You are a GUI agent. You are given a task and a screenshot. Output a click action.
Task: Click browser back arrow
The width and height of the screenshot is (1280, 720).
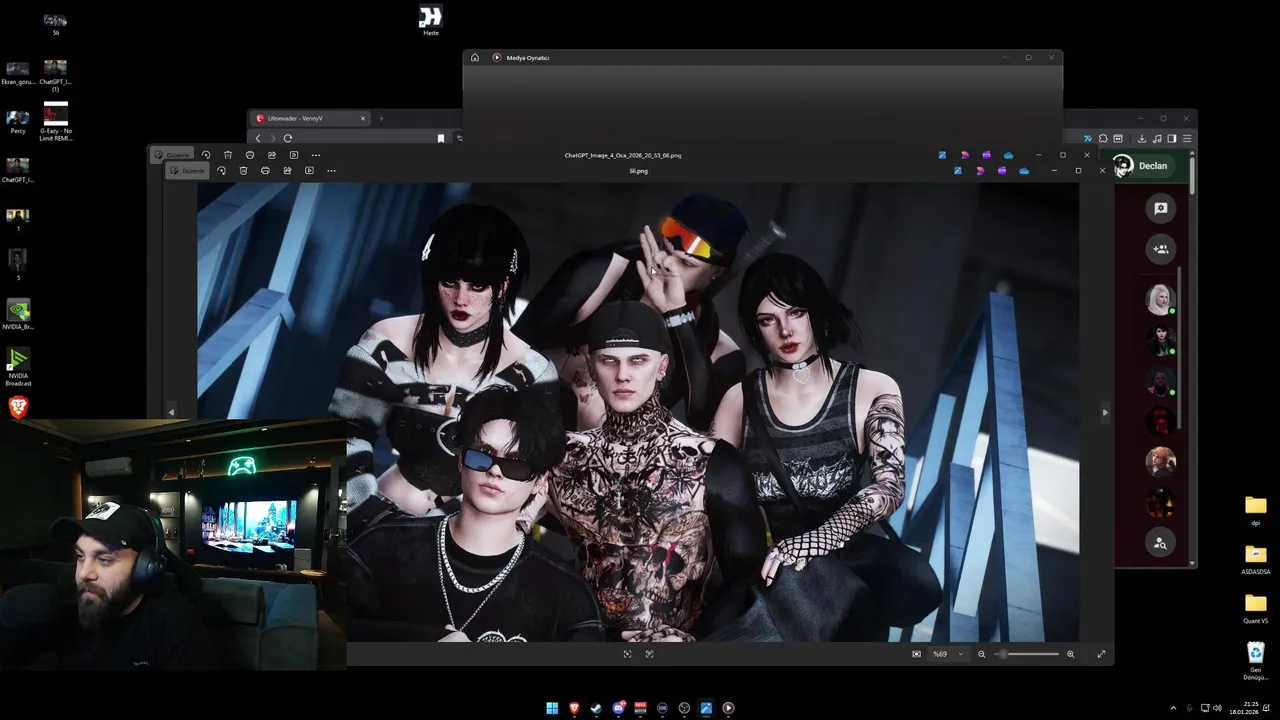tap(258, 138)
